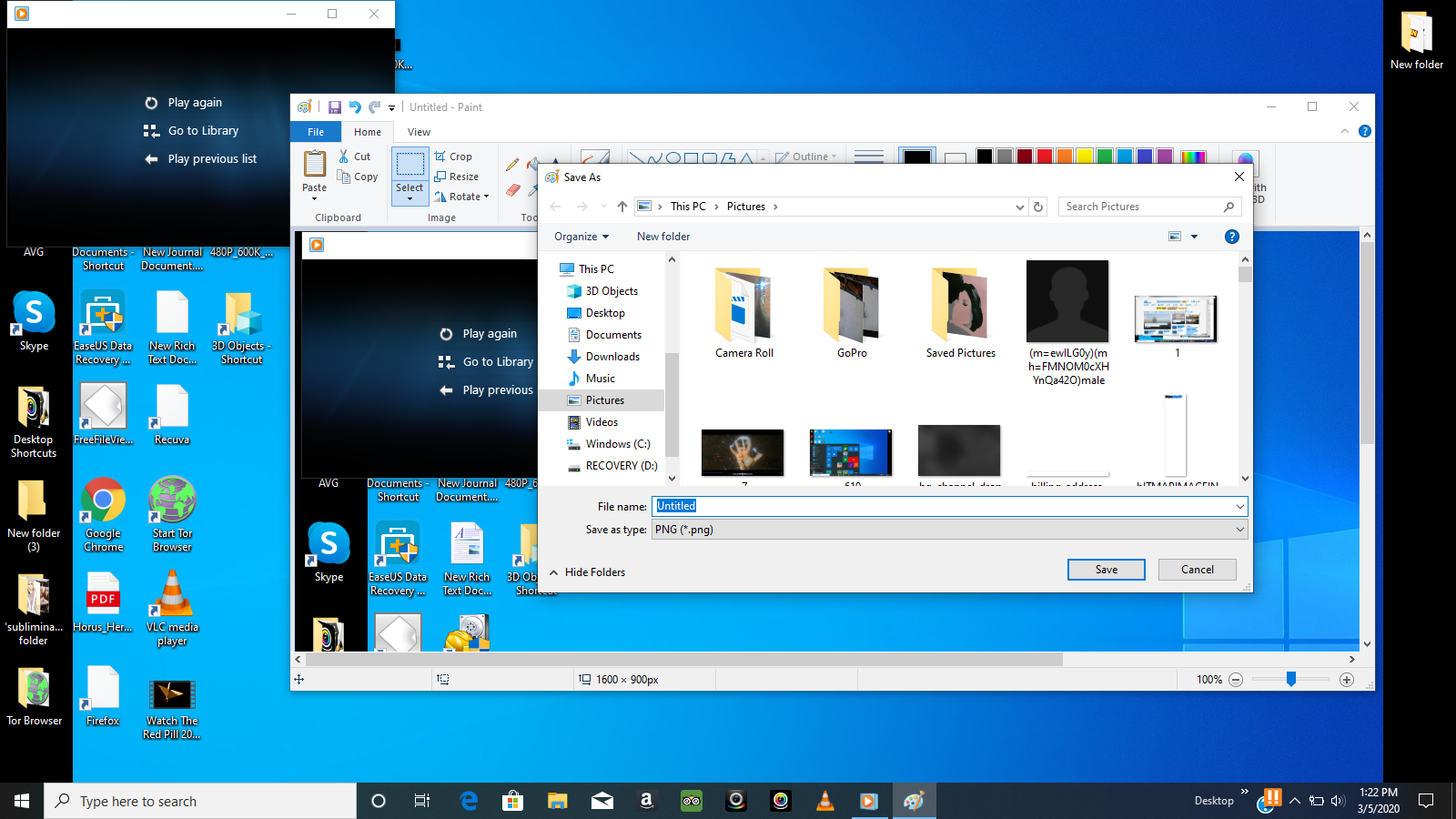Click the Paste clipboard icon in Paint

pyautogui.click(x=315, y=164)
